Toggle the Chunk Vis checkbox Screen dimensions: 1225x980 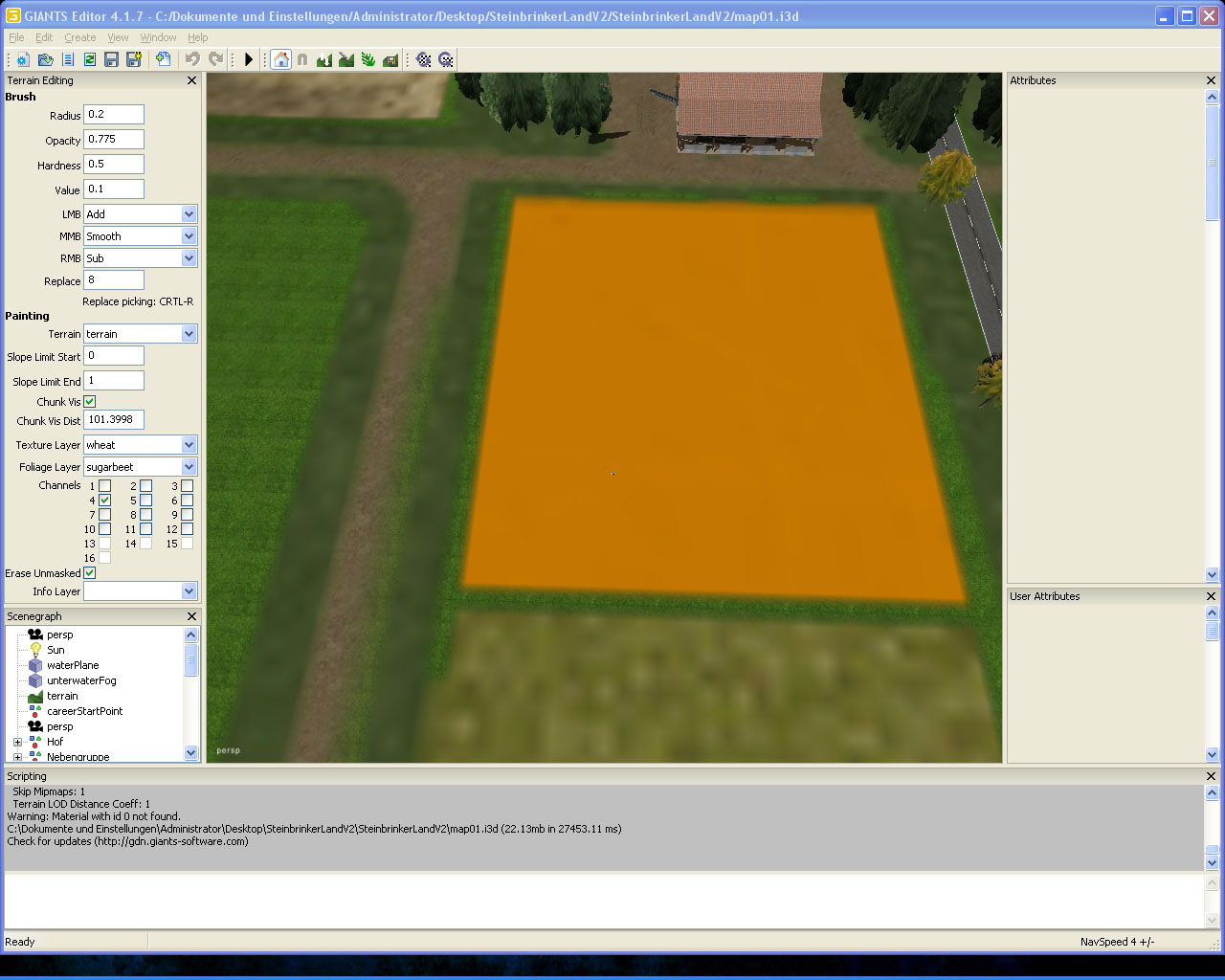click(x=90, y=402)
